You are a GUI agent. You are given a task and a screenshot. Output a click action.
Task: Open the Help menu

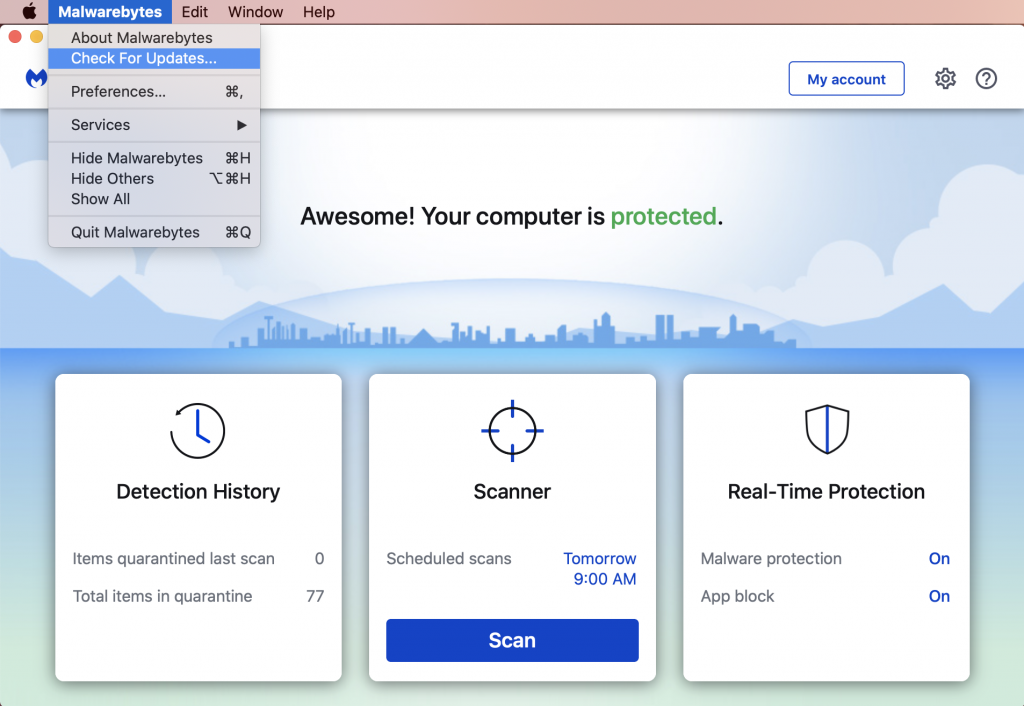(x=319, y=12)
